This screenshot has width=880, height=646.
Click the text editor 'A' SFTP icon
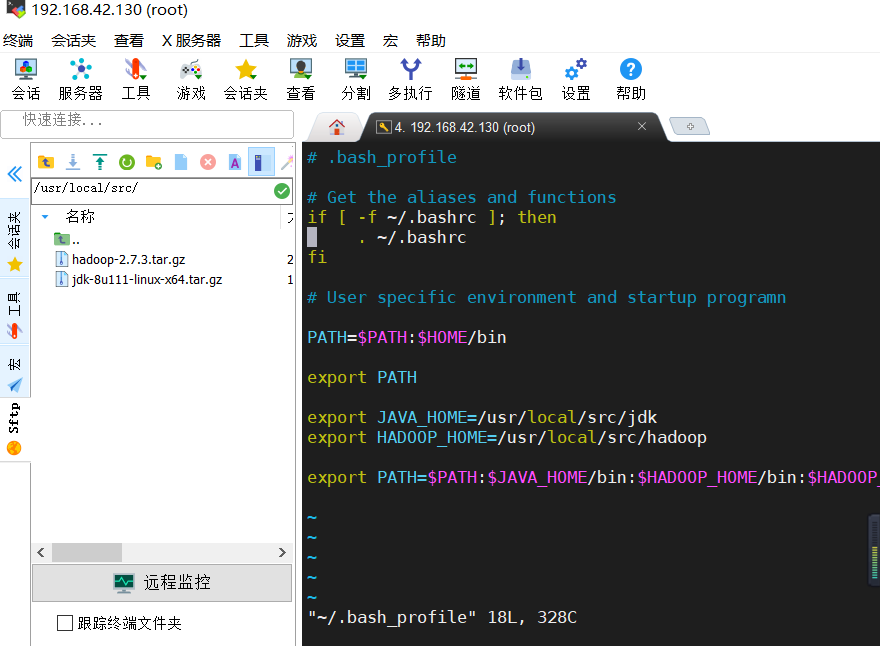(235, 162)
